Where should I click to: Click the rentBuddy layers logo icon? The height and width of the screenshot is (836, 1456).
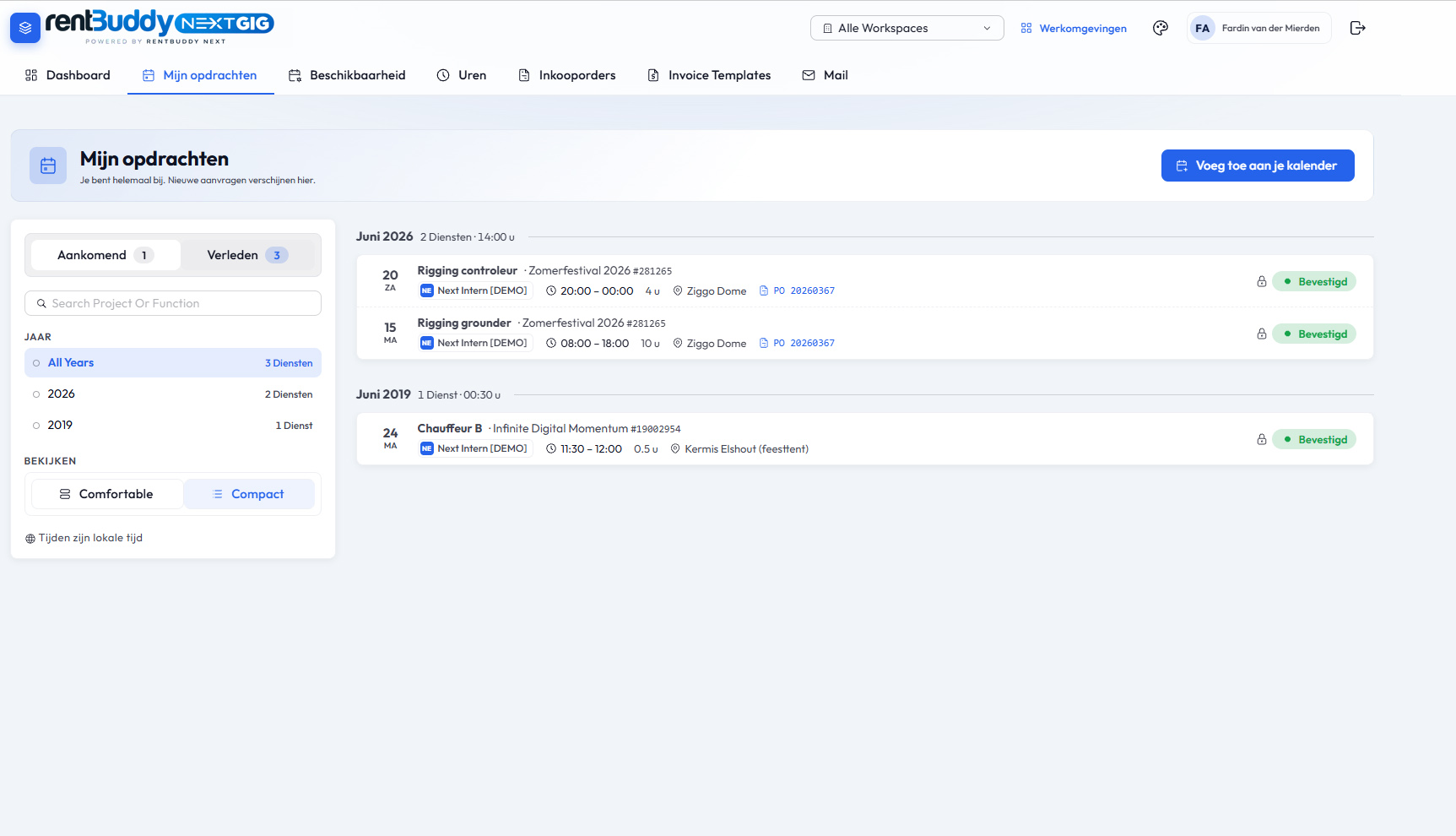(25, 28)
